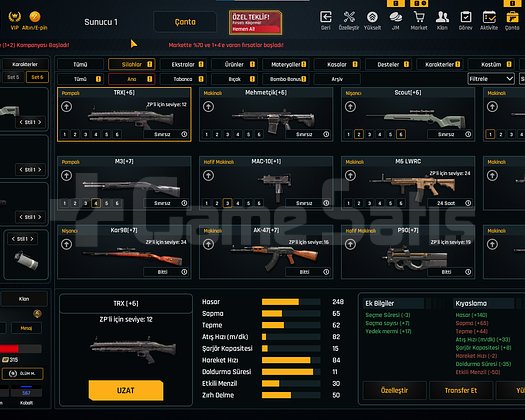Screen dimensions: 525x420
Task: Select set slot 6 on TRX[+6]
Action: coord(117,135)
